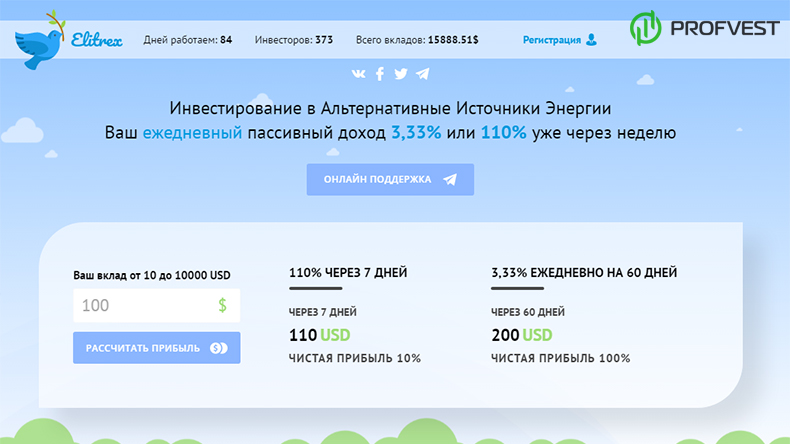Screen dimensions: 790x444
Task: Click the РАССЧИТАТЬ ПРИБЫЛЬ button
Action: point(157,348)
